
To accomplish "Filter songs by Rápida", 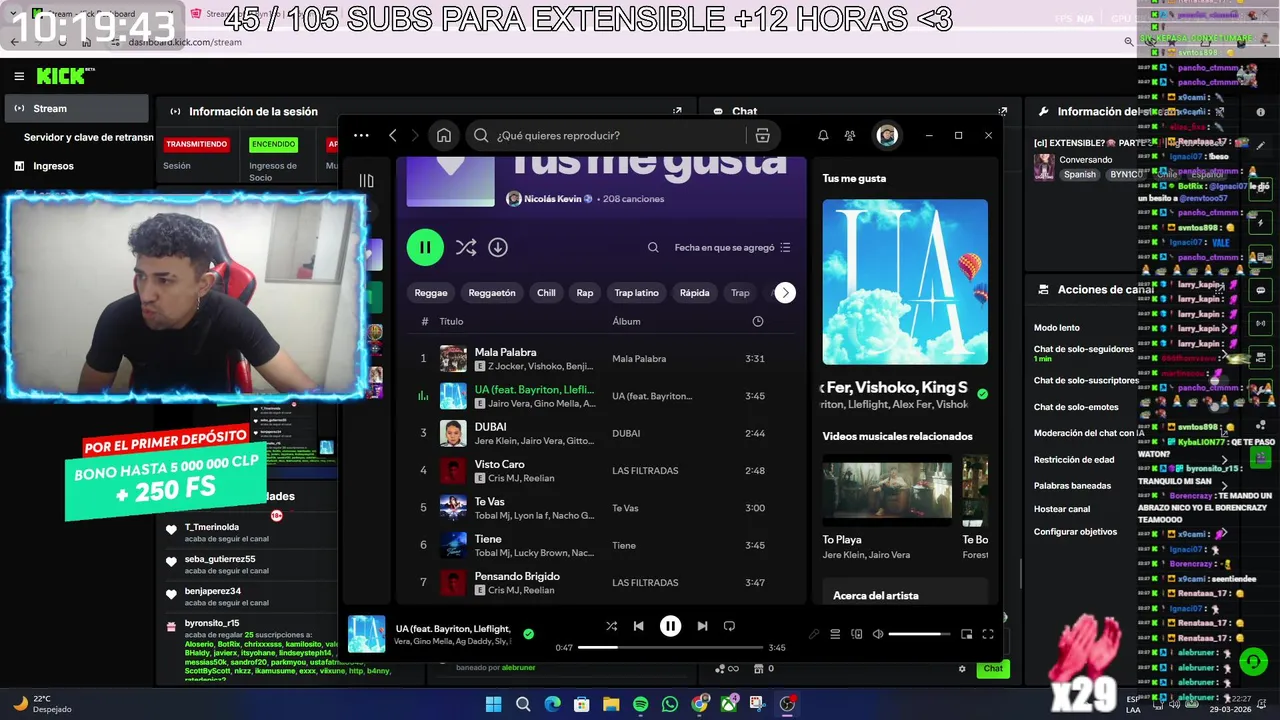I will point(694,293).
